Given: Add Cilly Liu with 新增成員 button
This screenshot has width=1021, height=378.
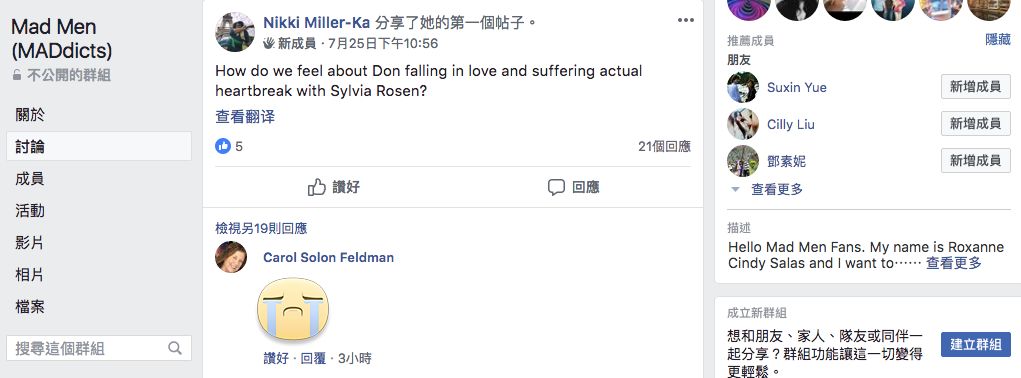Looking at the screenshot, I should [975, 124].
